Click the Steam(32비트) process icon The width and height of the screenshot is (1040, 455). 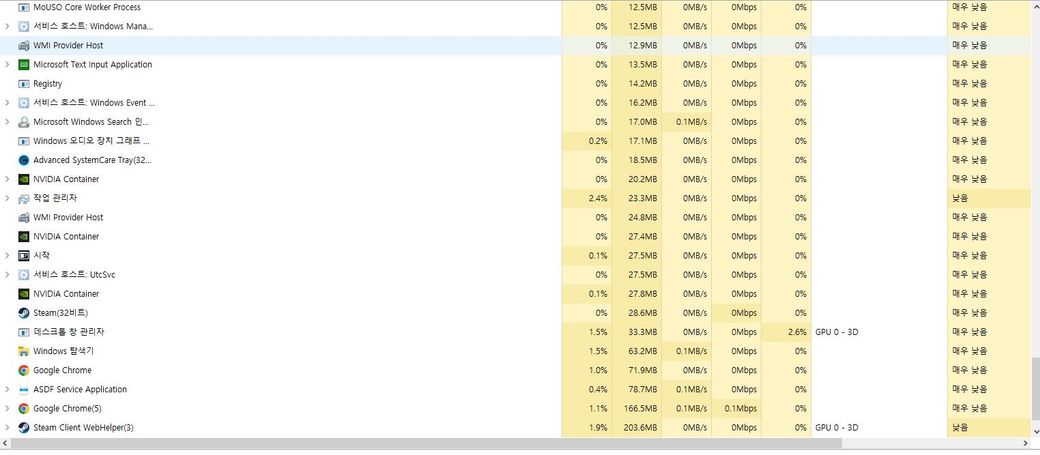tap(24, 313)
